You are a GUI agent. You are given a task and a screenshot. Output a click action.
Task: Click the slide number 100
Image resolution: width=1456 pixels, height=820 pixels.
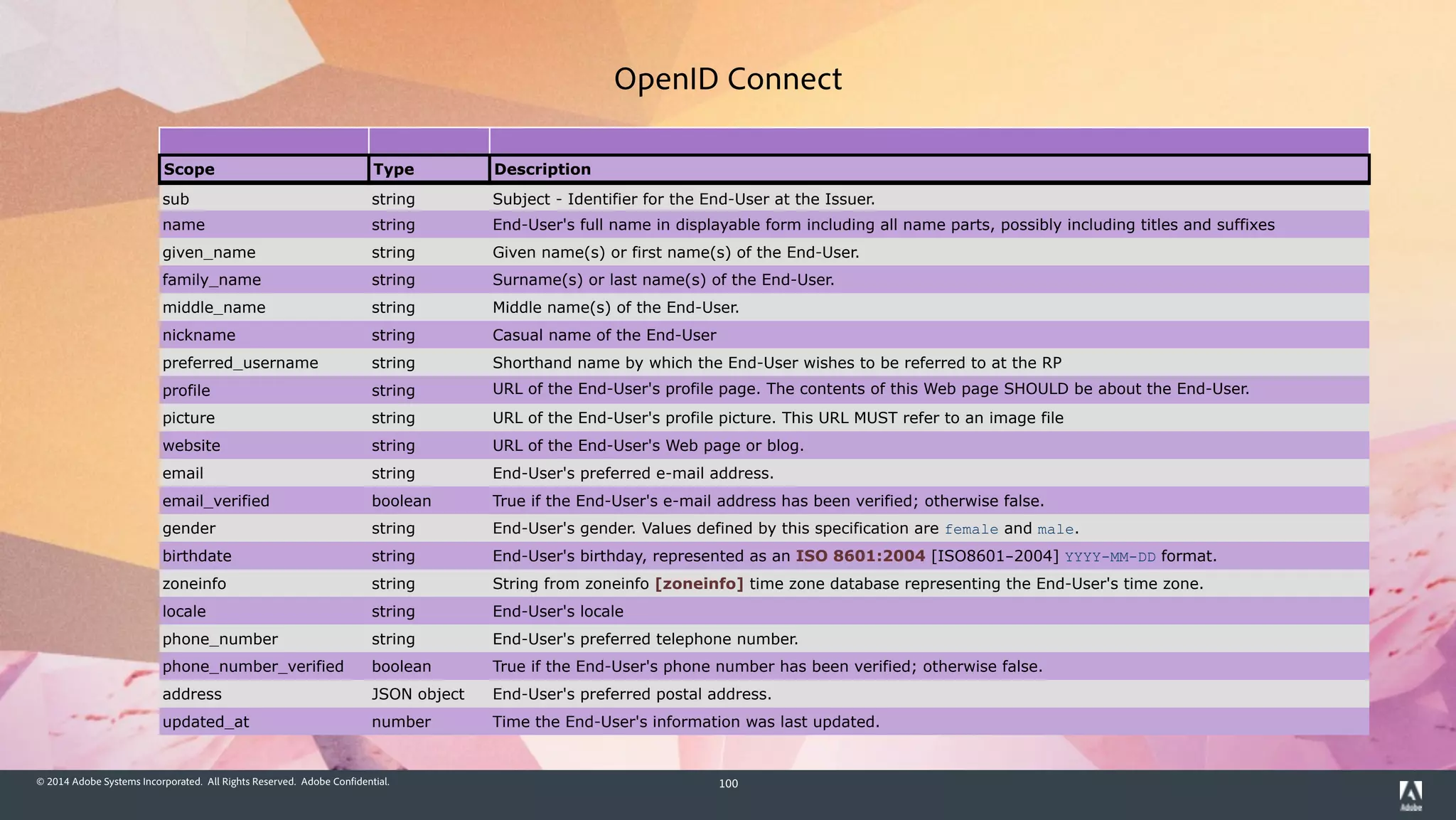(x=728, y=783)
